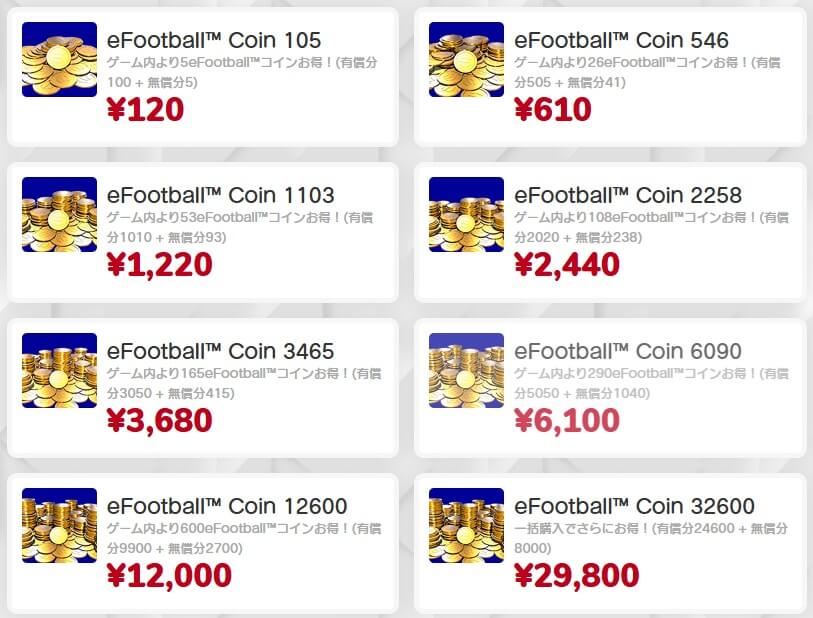813x618 pixels.
Task: Click the eFootball Coin 1103 coin icon
Action: pos(59,215)
